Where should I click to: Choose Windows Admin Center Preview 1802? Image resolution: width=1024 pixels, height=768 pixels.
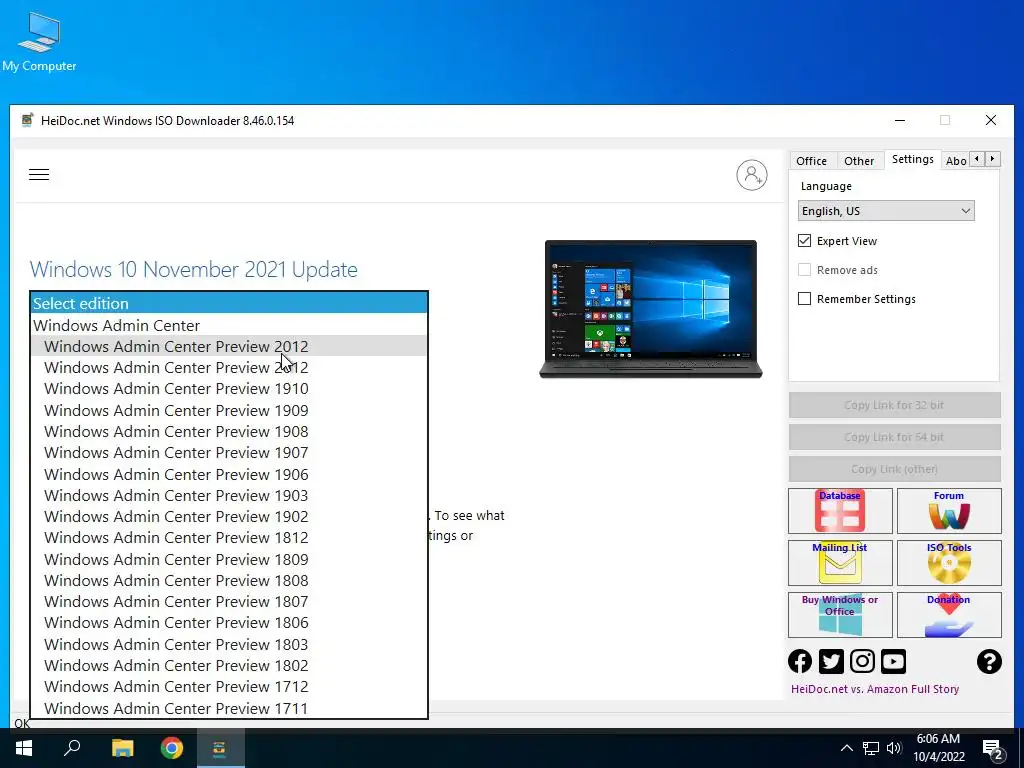coord(229,665)
